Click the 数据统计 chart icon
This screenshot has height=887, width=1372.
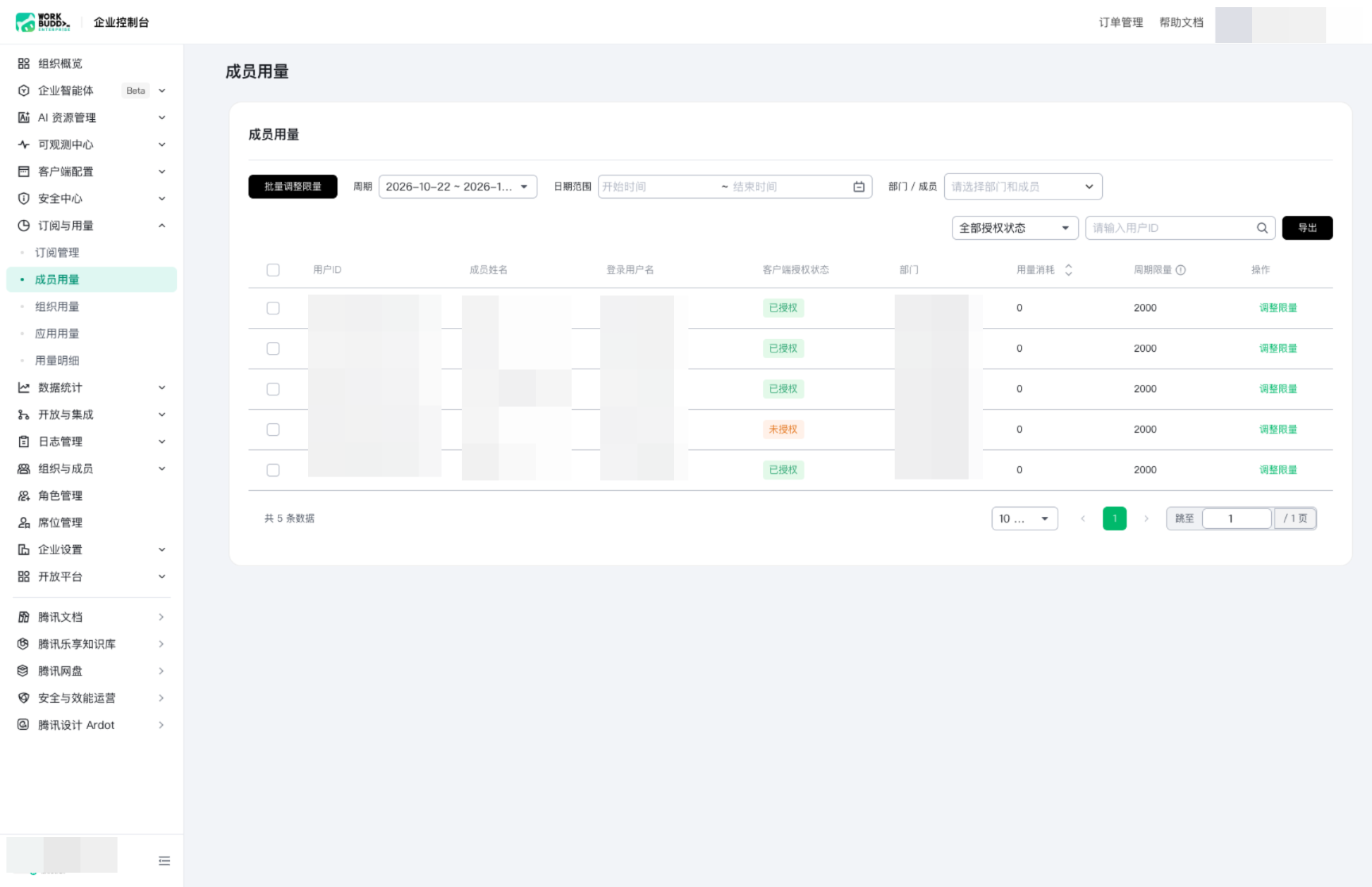click(24, 388)
